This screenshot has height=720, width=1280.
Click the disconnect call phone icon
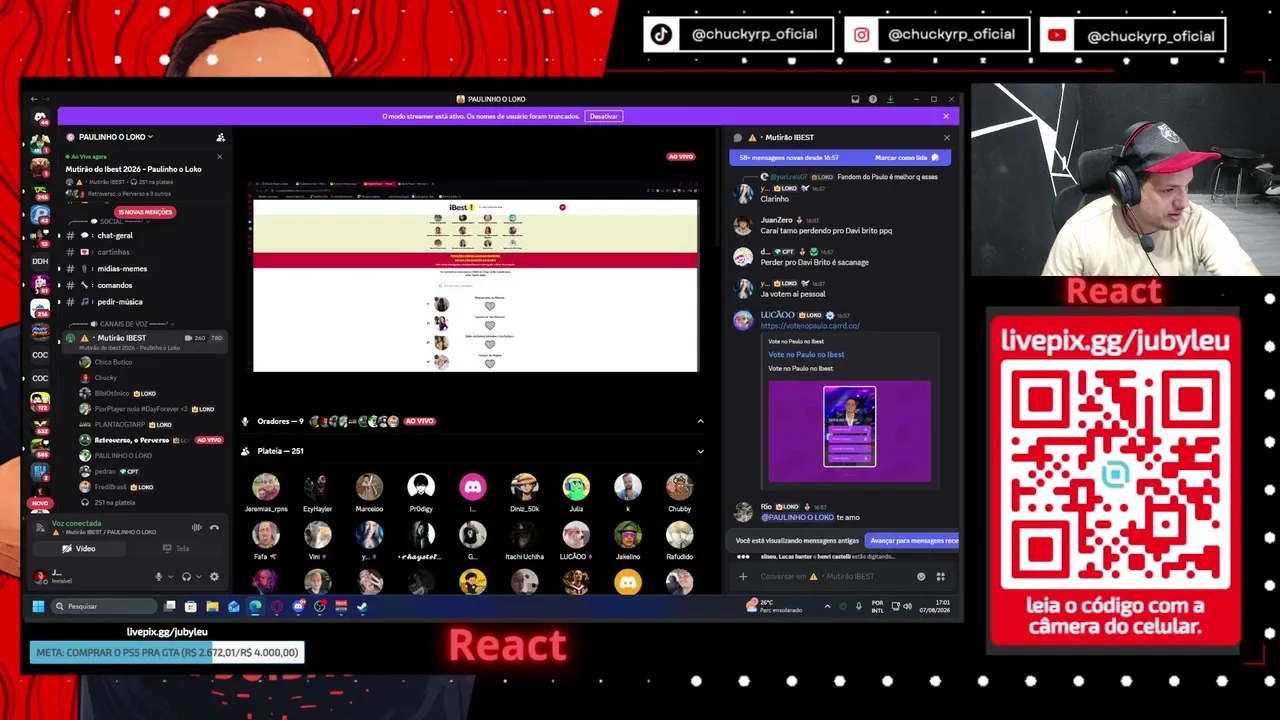[214, 528]
